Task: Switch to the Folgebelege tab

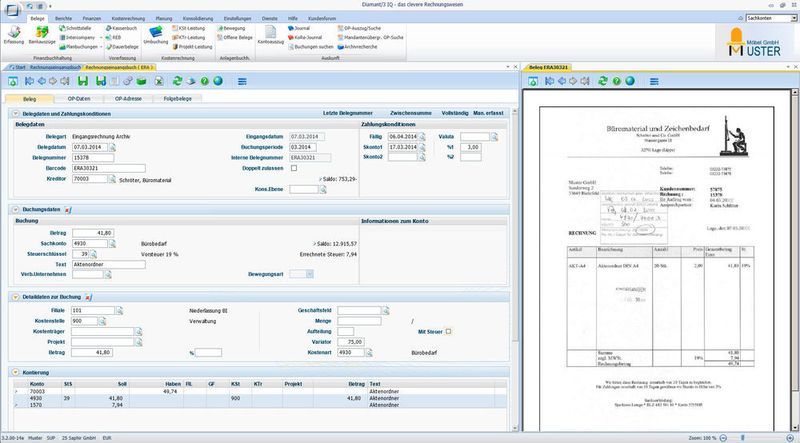Action: 177,99
